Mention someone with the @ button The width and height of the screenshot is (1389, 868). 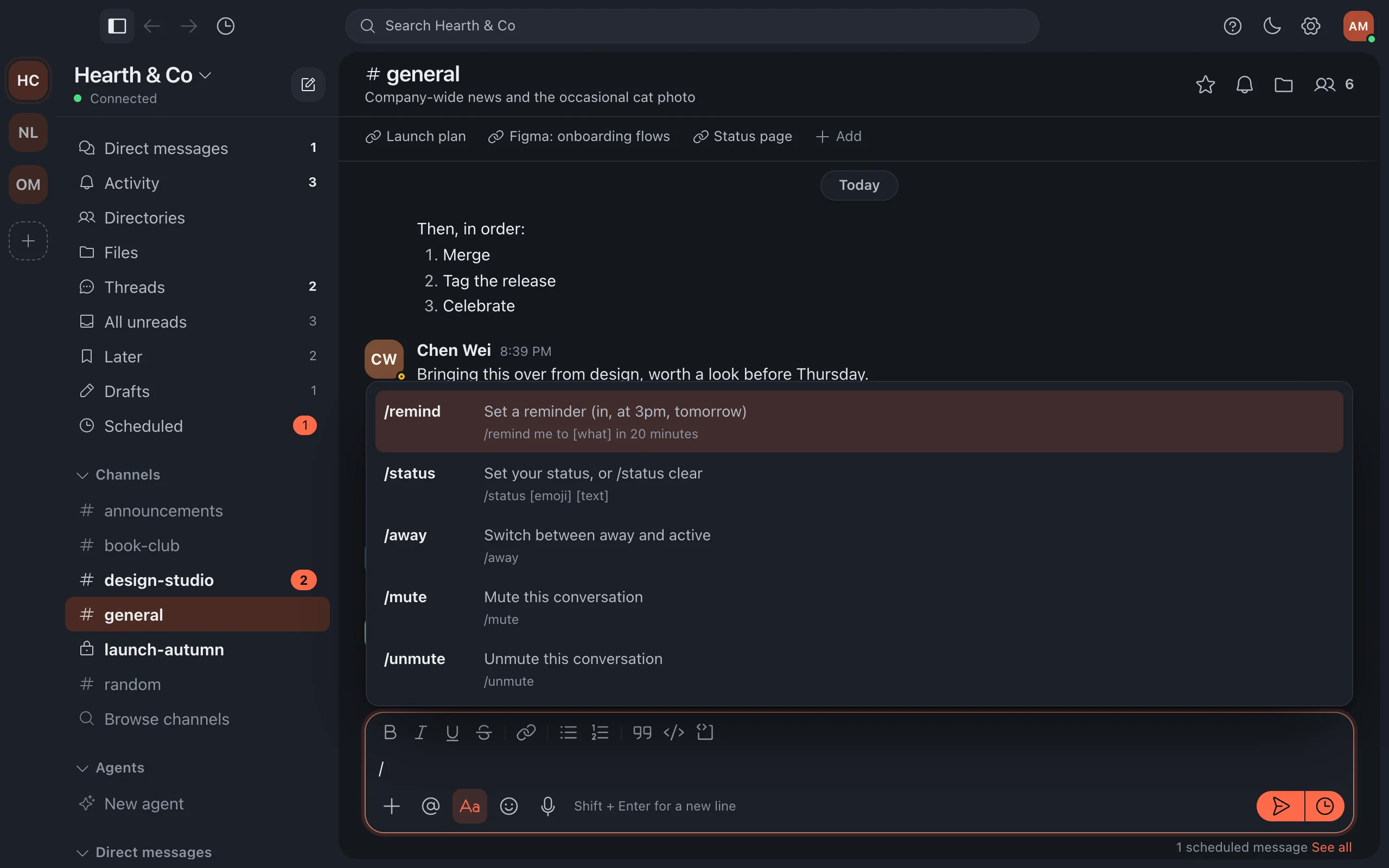click(430, 806)
